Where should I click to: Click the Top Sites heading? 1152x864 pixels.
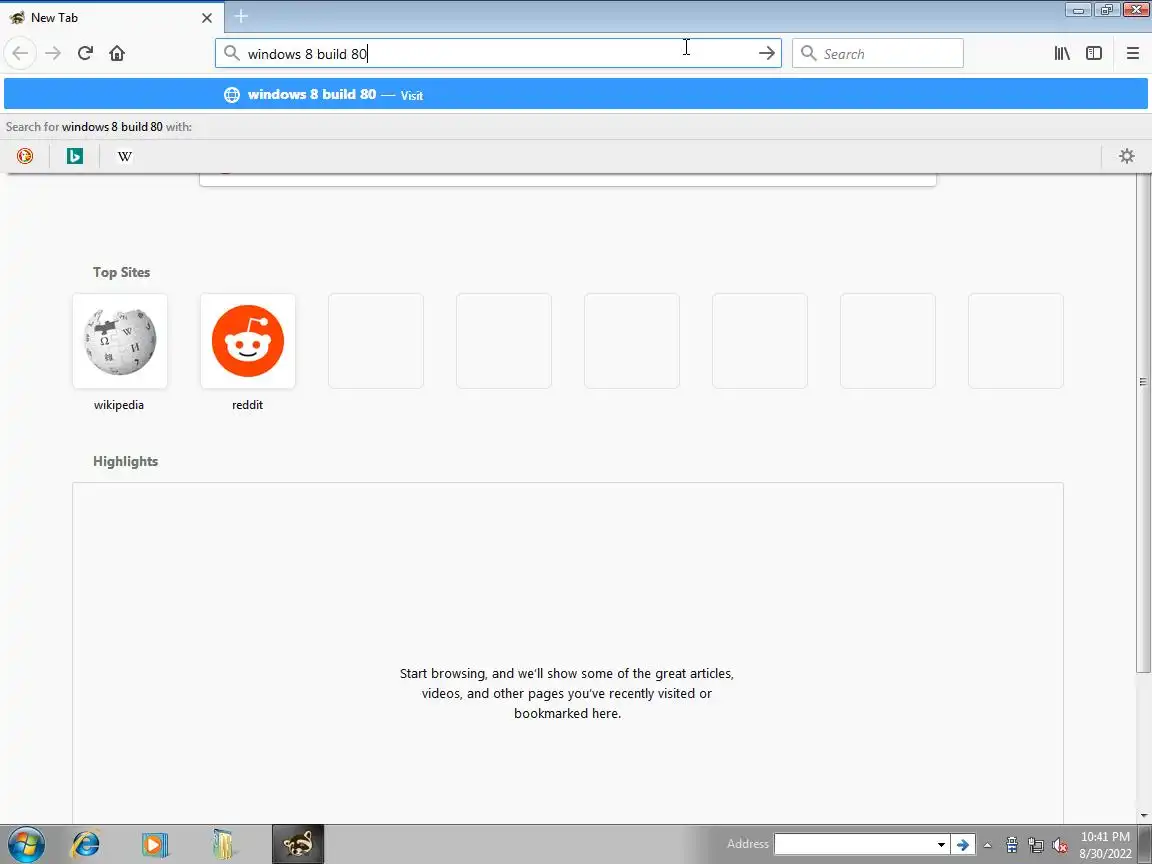(121, 272)
